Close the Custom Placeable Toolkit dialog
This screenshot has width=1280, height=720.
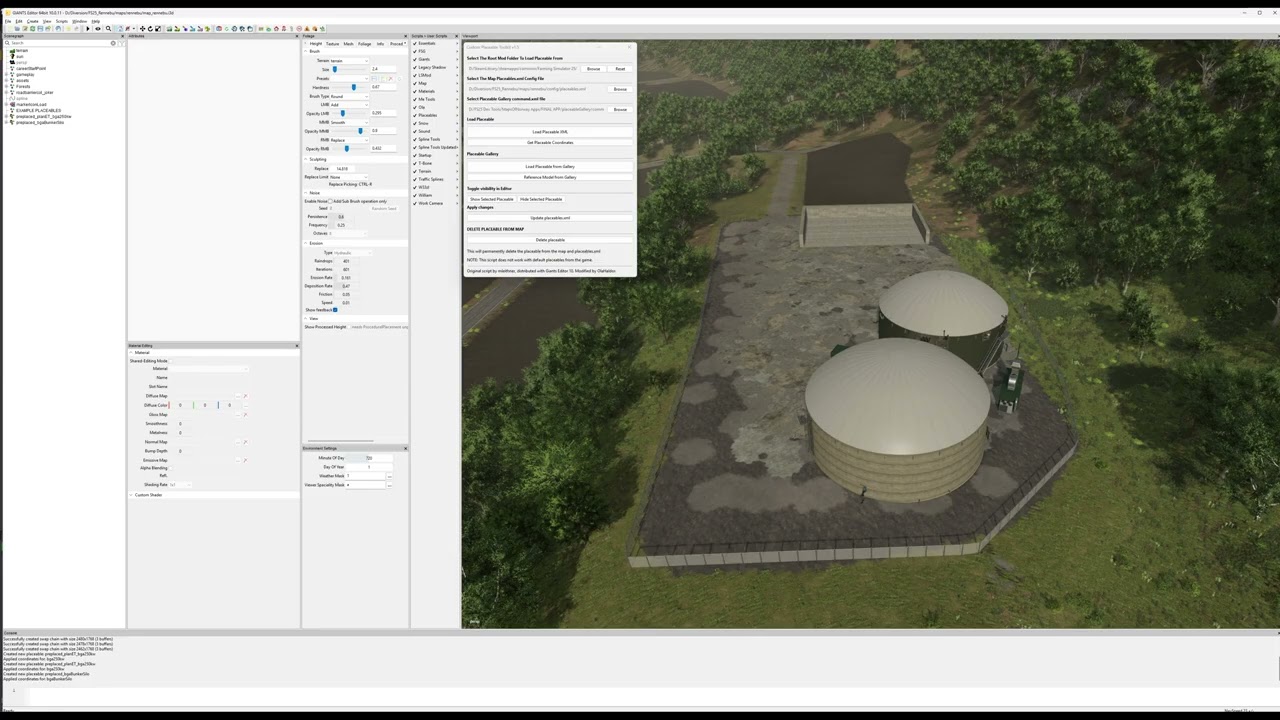click(629, 47)
